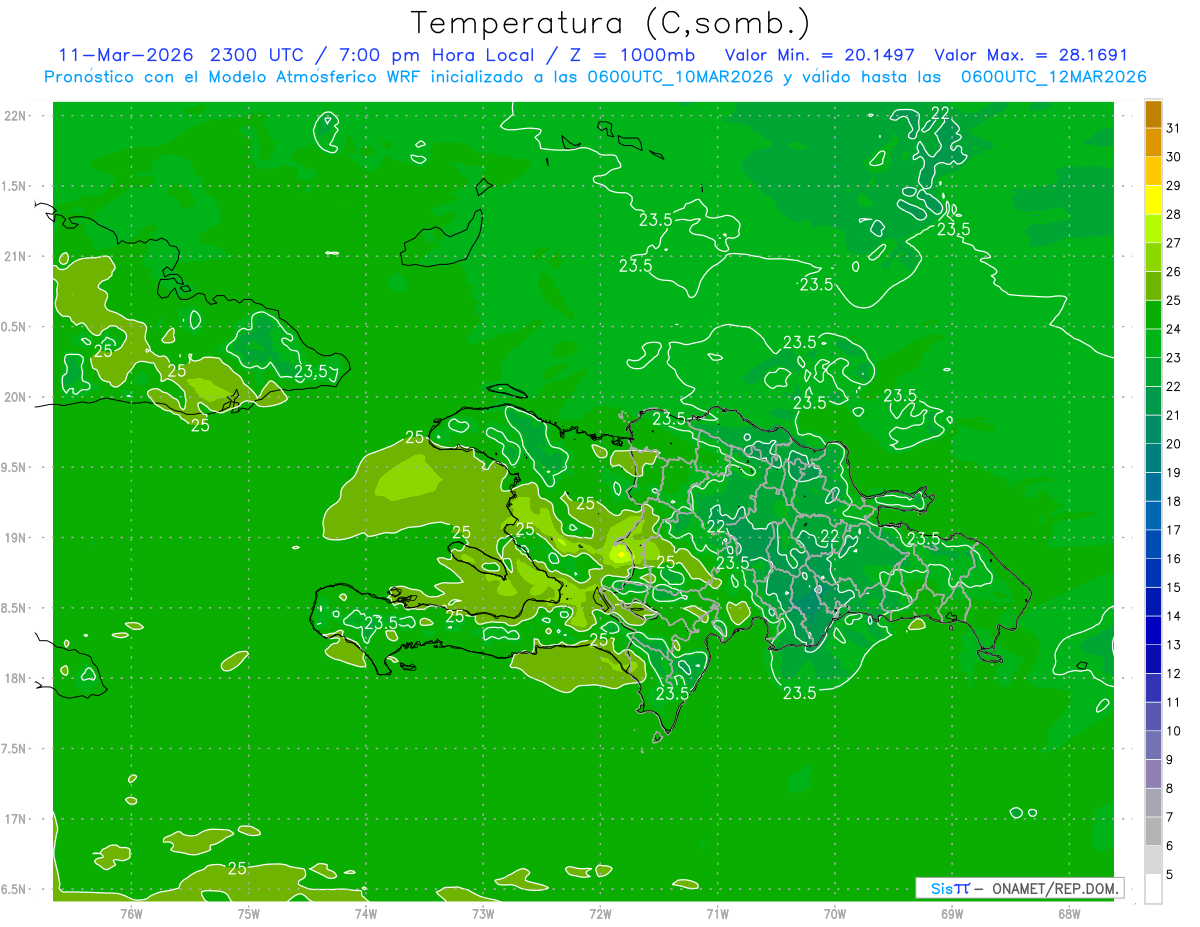Click legend value label '18'
This screenshot has height=927, width=1200.
(1174, 501)
